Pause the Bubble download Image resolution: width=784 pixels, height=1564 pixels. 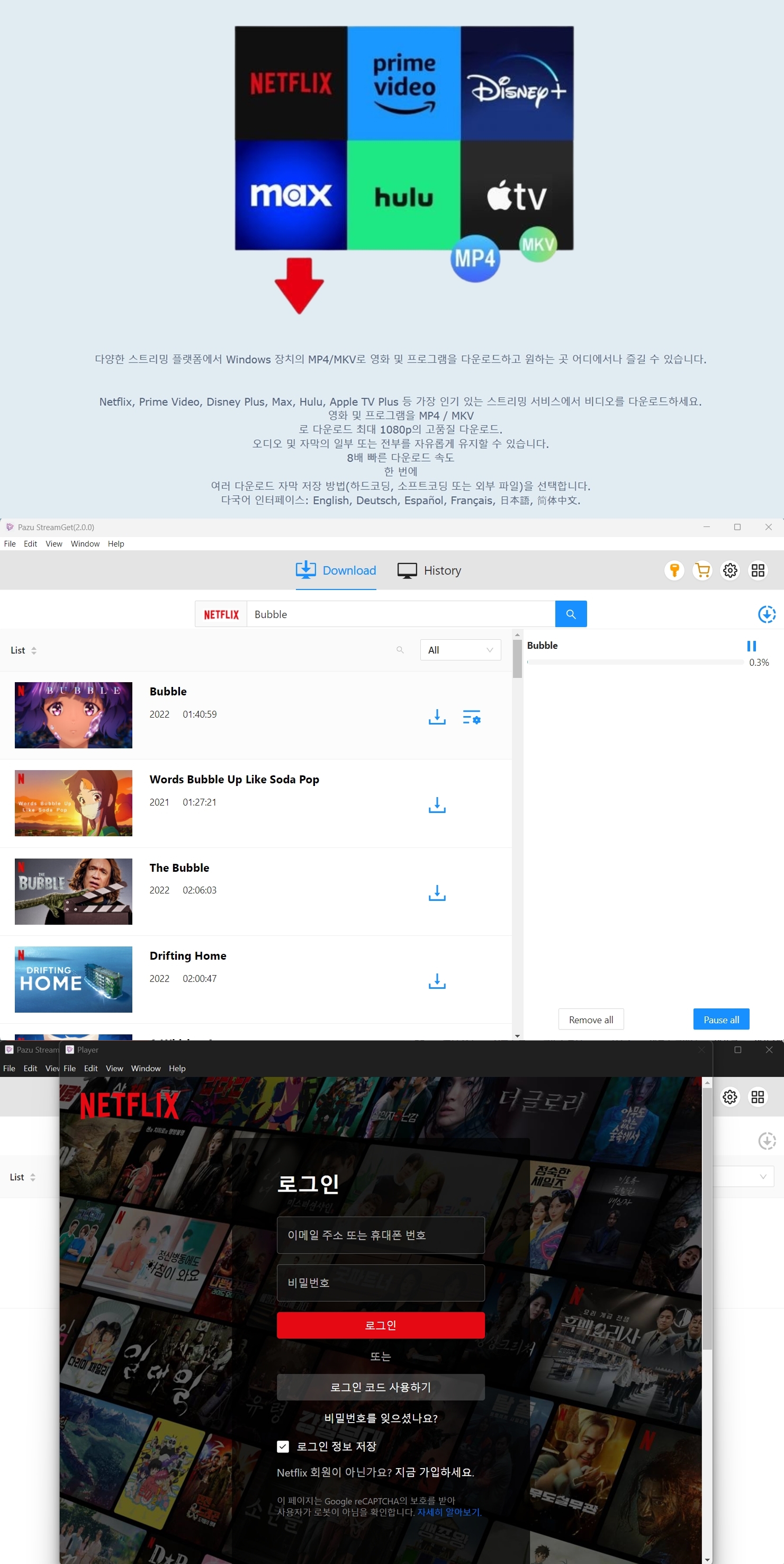tap(751, 646)
